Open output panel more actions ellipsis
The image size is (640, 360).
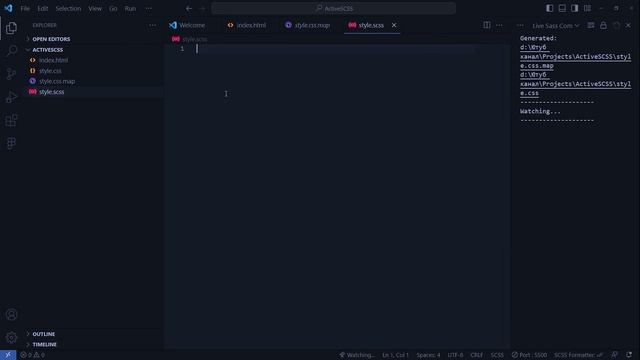[x=520, y=25]
